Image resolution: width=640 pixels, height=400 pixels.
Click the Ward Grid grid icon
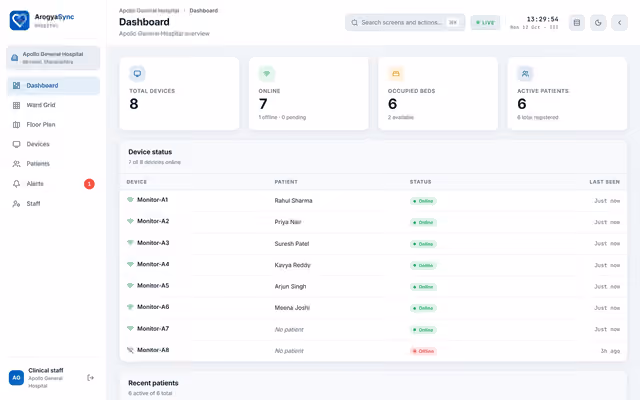[16, 105]
